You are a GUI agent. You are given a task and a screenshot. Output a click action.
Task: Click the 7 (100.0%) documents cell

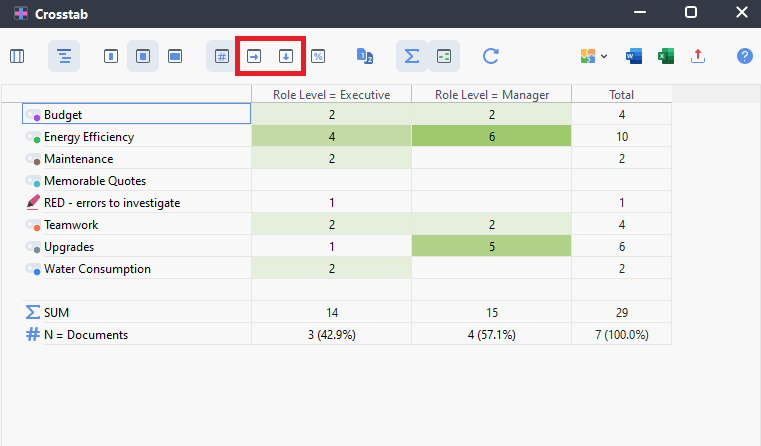pyautogui.click(x=622, y=335)
